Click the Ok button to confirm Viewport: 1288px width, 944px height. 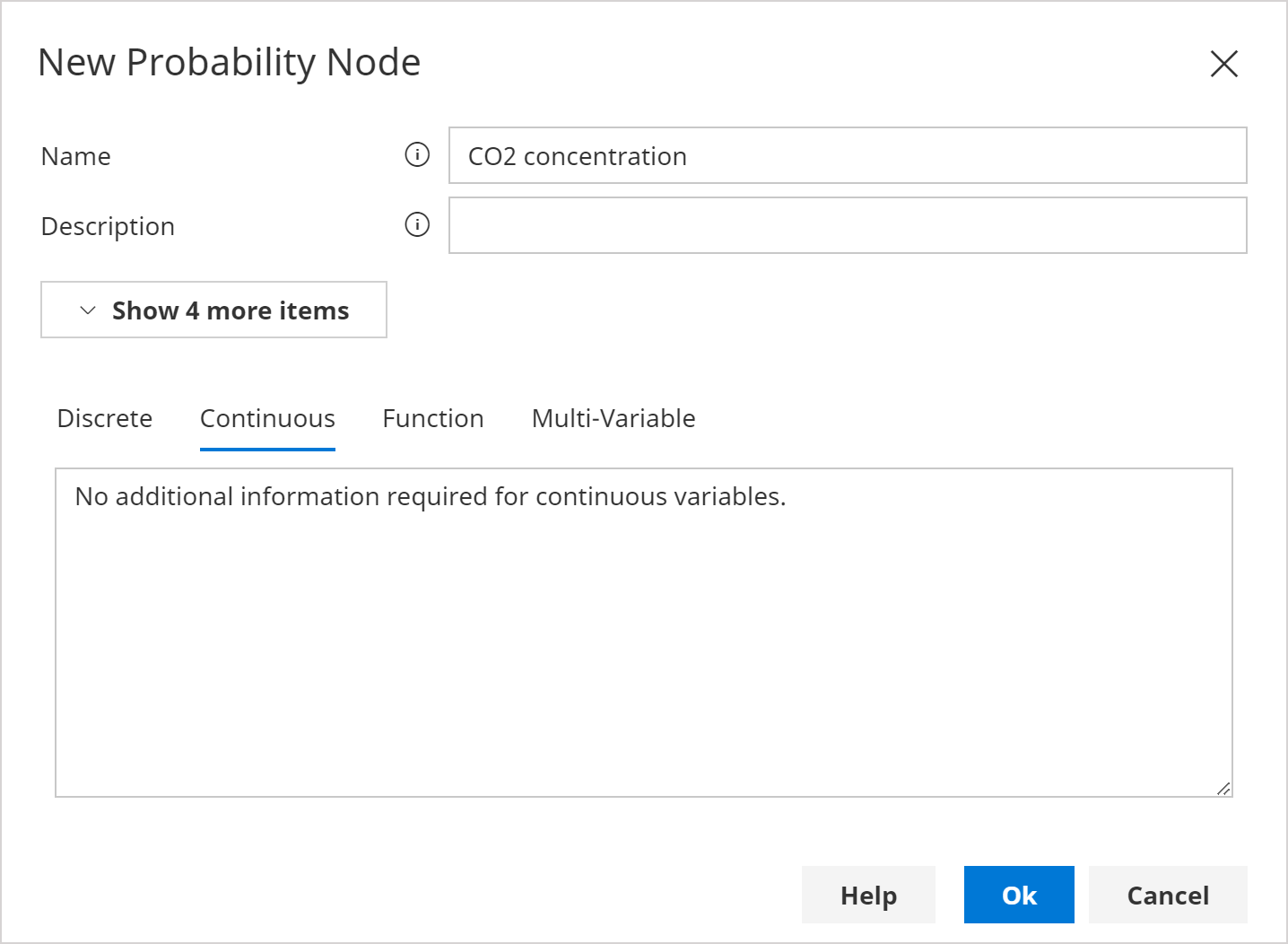pyautogui.click(x=1018, y=895)
